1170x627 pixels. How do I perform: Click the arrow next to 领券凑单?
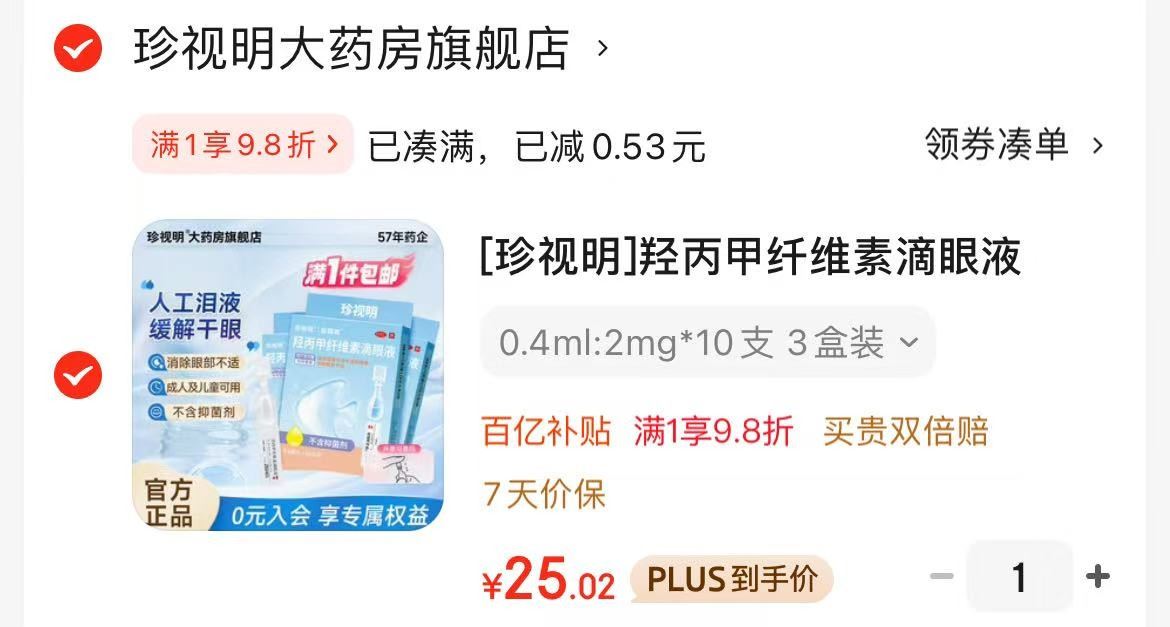pyautogui.click(x=1097, y=145)
